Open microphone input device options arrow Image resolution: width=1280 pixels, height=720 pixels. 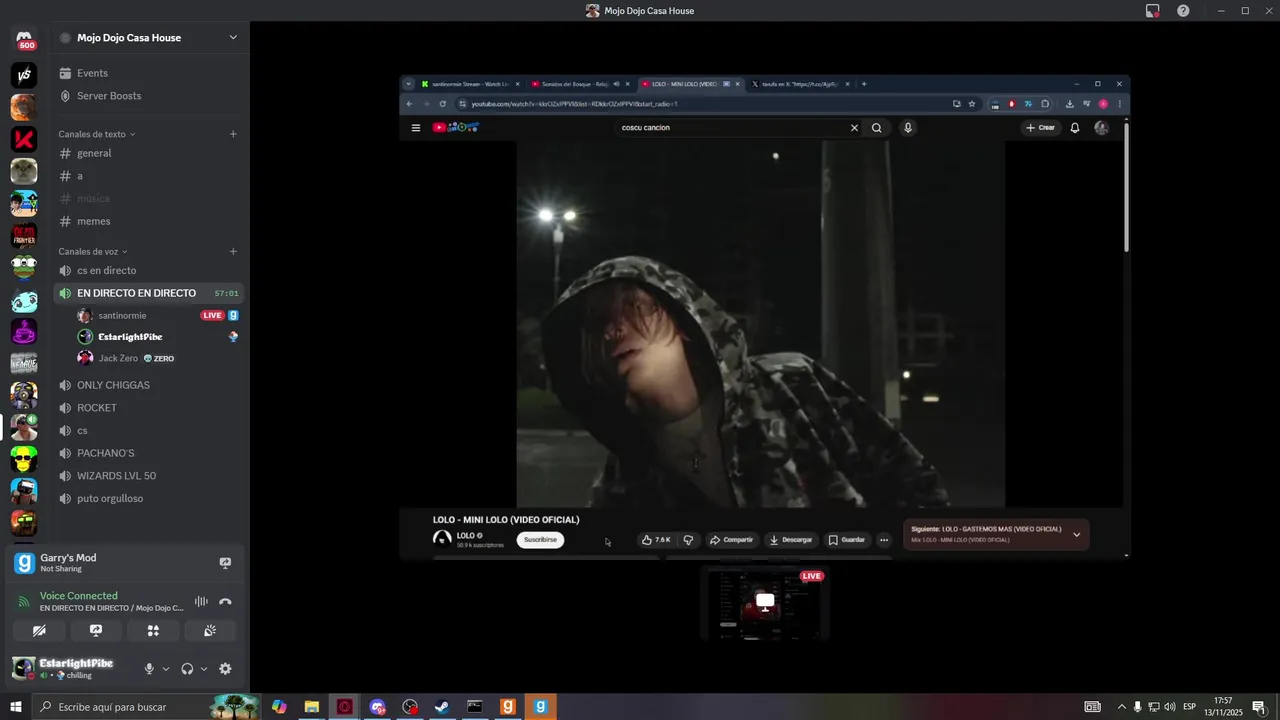(x=166, y=669)
